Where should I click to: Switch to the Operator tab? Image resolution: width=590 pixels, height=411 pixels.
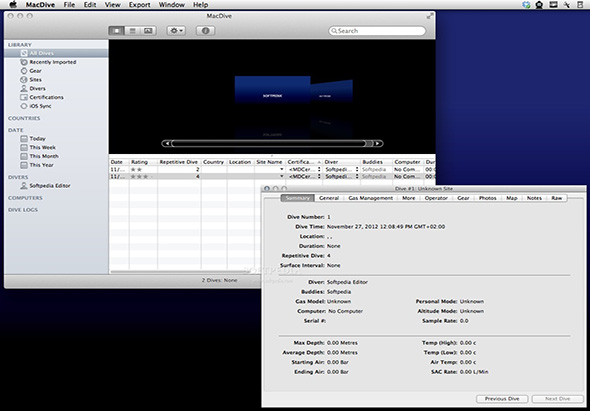(436, 198)
